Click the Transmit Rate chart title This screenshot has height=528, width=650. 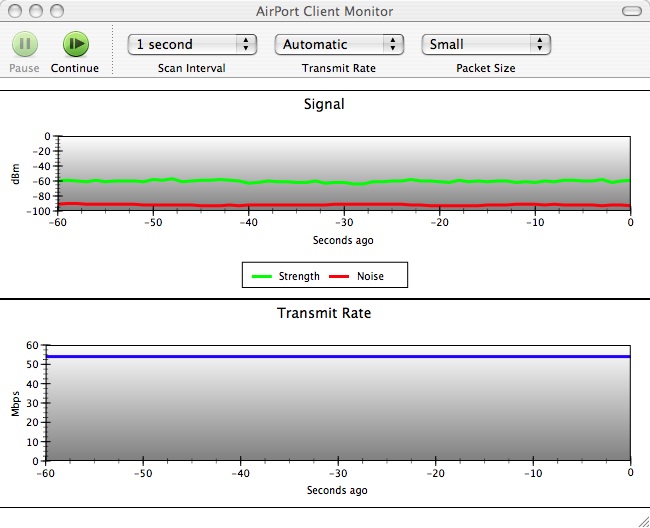pos(324,313)
